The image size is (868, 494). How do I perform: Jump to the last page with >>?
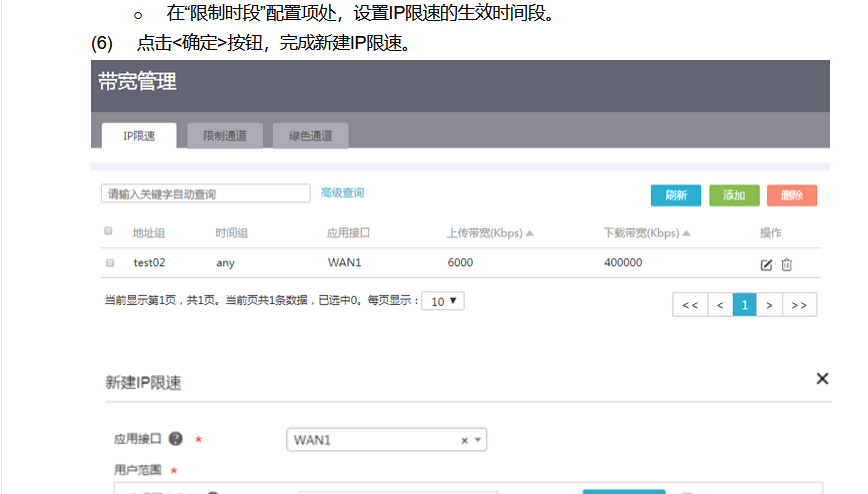pos(799,305)
